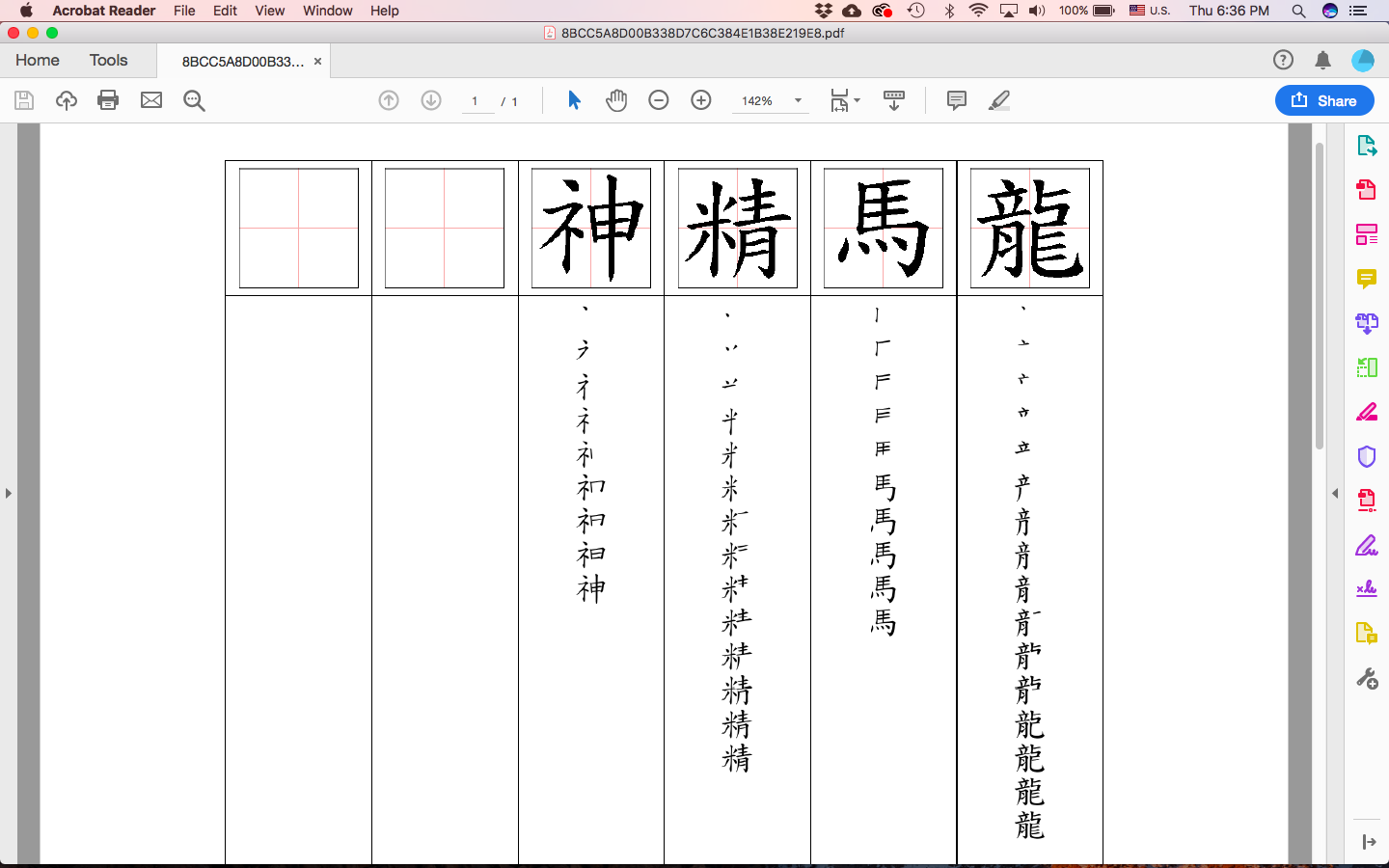Open the Edit menu
Screen dimensions: 1389x868
(225, 11)
